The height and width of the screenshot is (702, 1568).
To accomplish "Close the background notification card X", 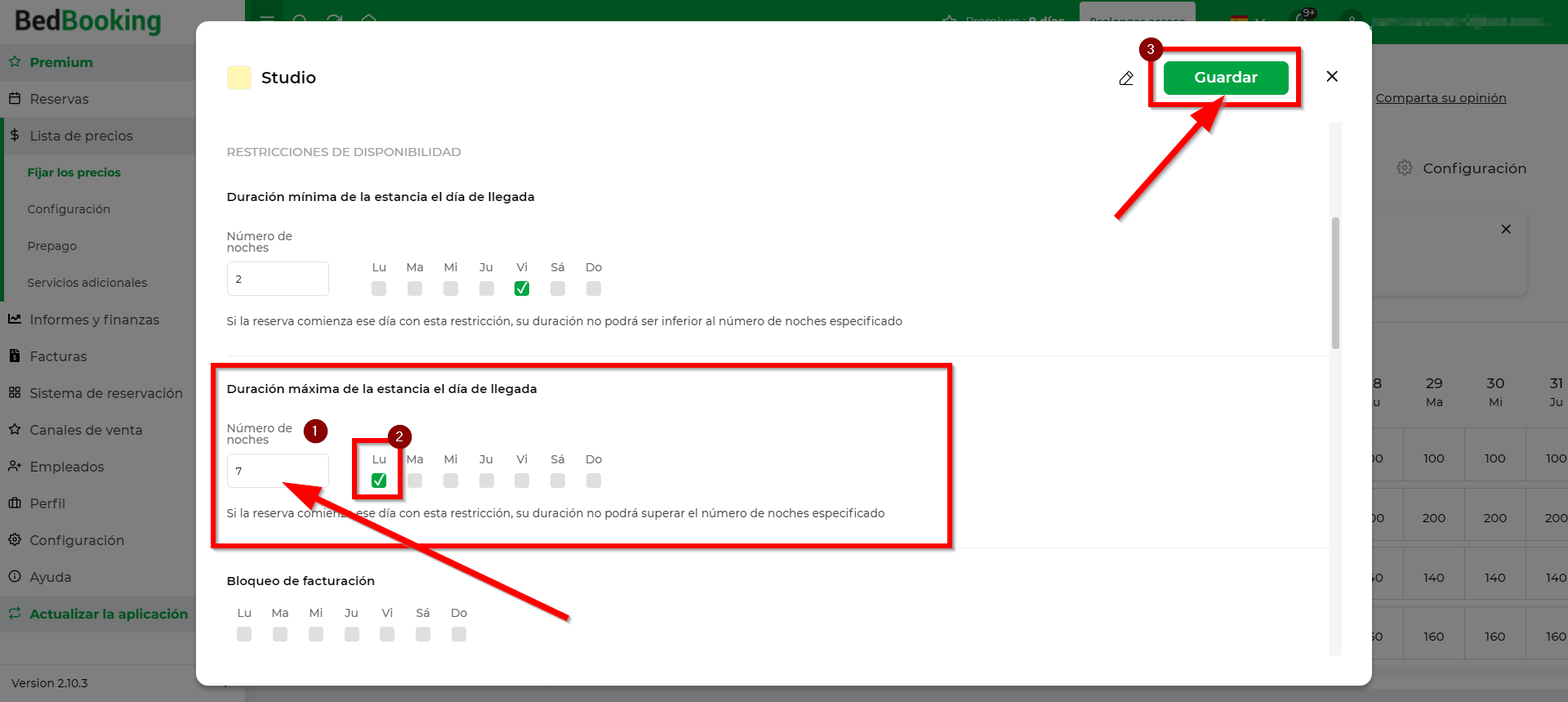I will coord(1506,229).
